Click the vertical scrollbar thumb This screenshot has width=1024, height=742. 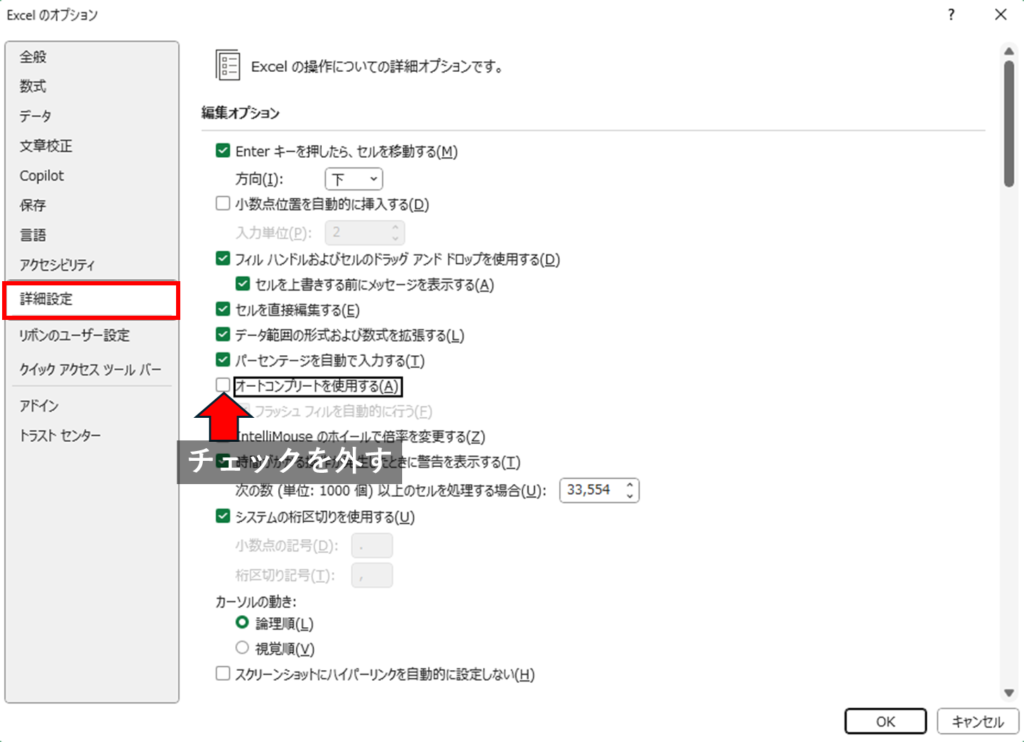pos(1009,124)
